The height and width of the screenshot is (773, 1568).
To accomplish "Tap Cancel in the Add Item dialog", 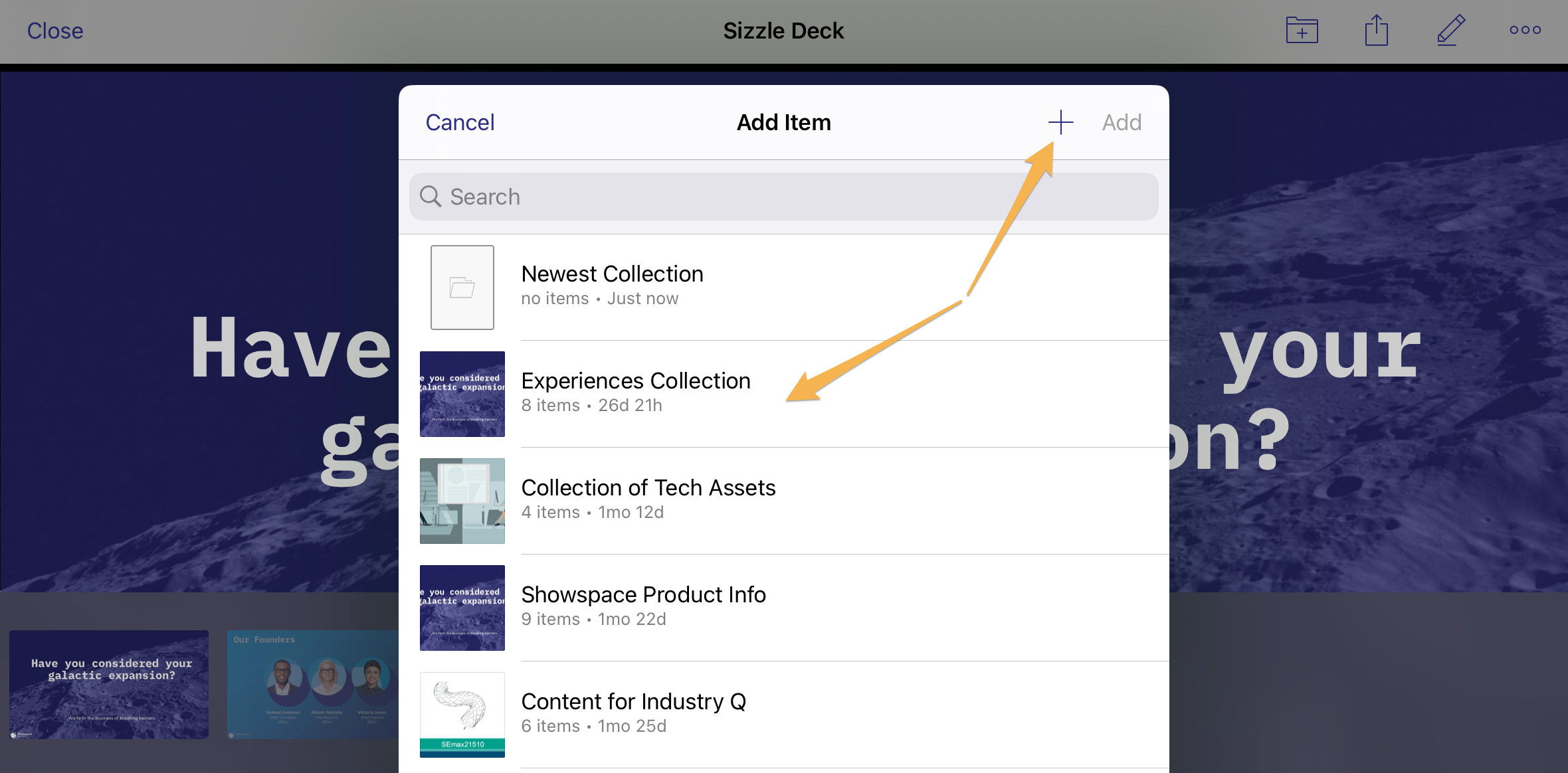I will tap(460, 122).
